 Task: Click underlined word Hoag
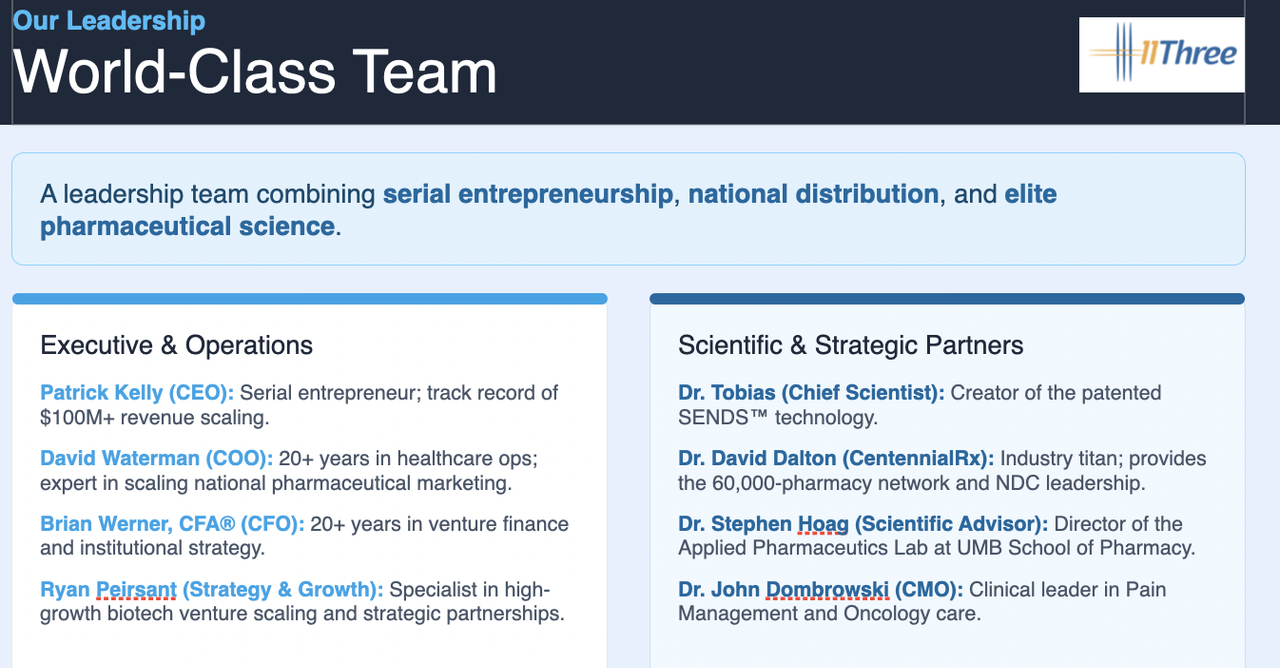tap(821, 524)
